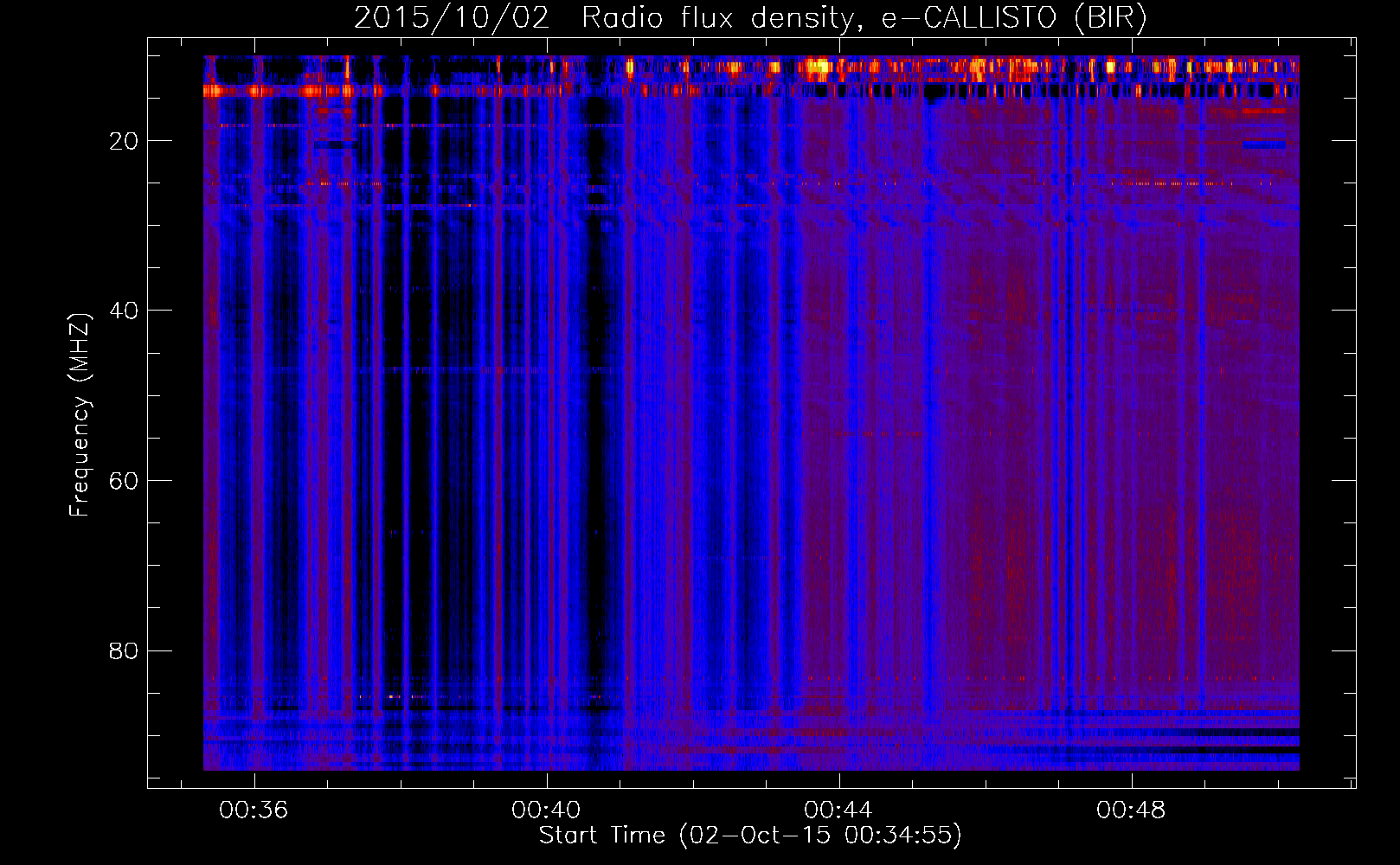The height and width of the screenshot is (865, 1400).
Task: Click the Start Time axis label
Action: 750,836
